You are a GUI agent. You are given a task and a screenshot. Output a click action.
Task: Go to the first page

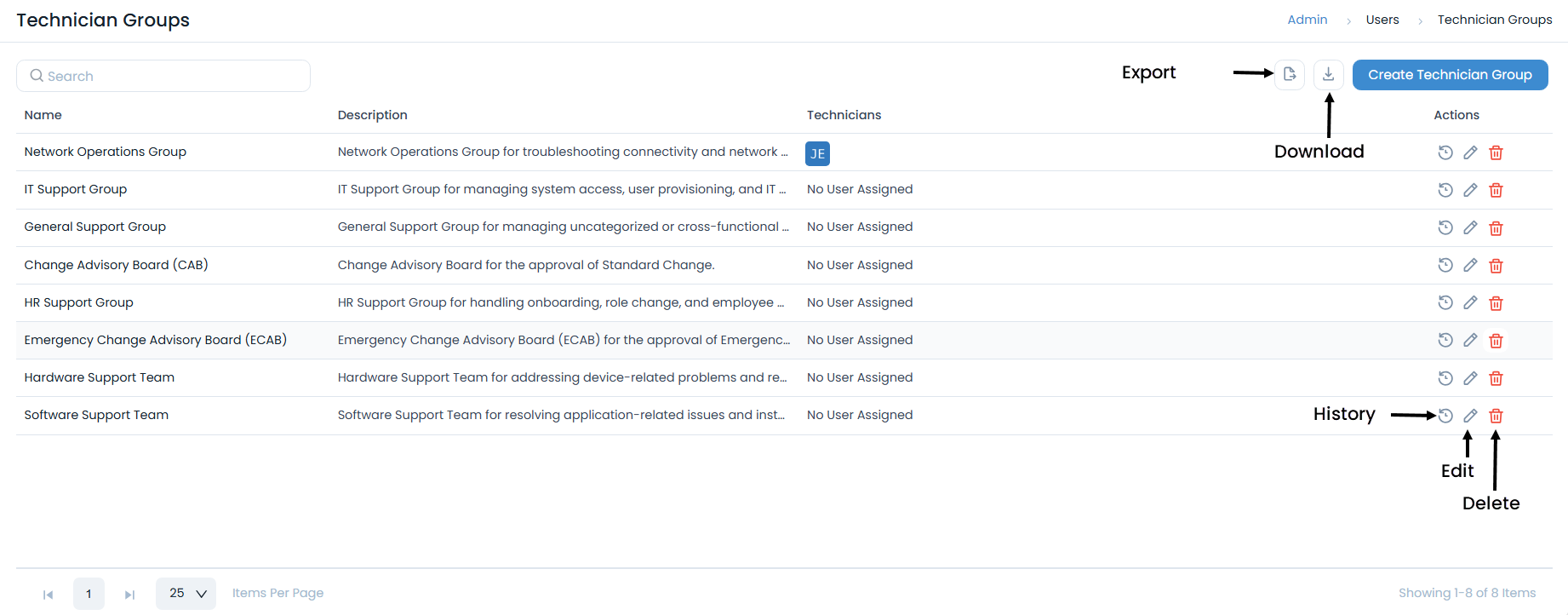point(49,595)
